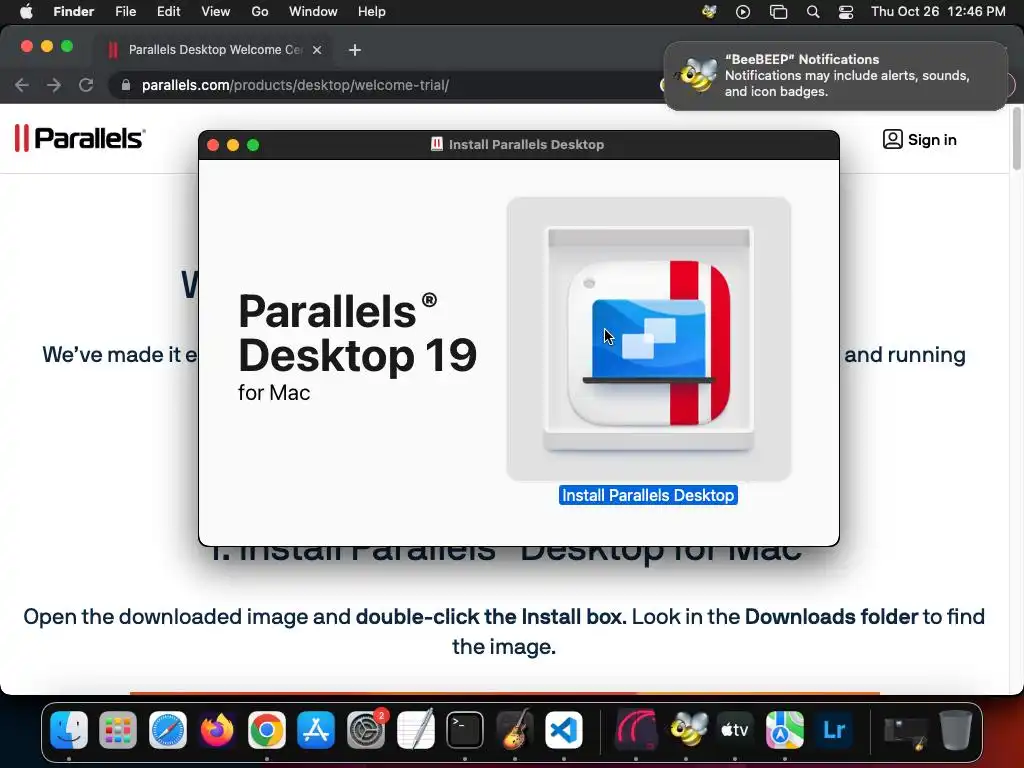Open the Trash in the Dock
Screen dimensions: 1024x768
click(955, 729)
